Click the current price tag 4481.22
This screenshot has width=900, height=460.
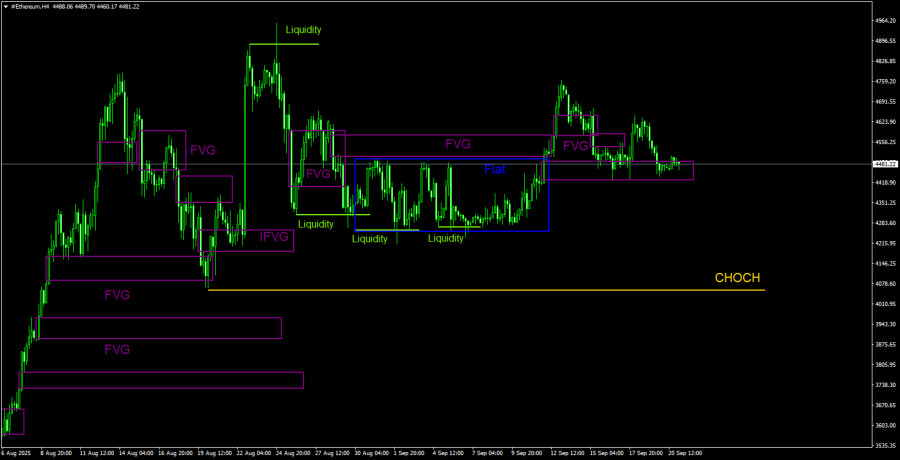tap(884, 164)
